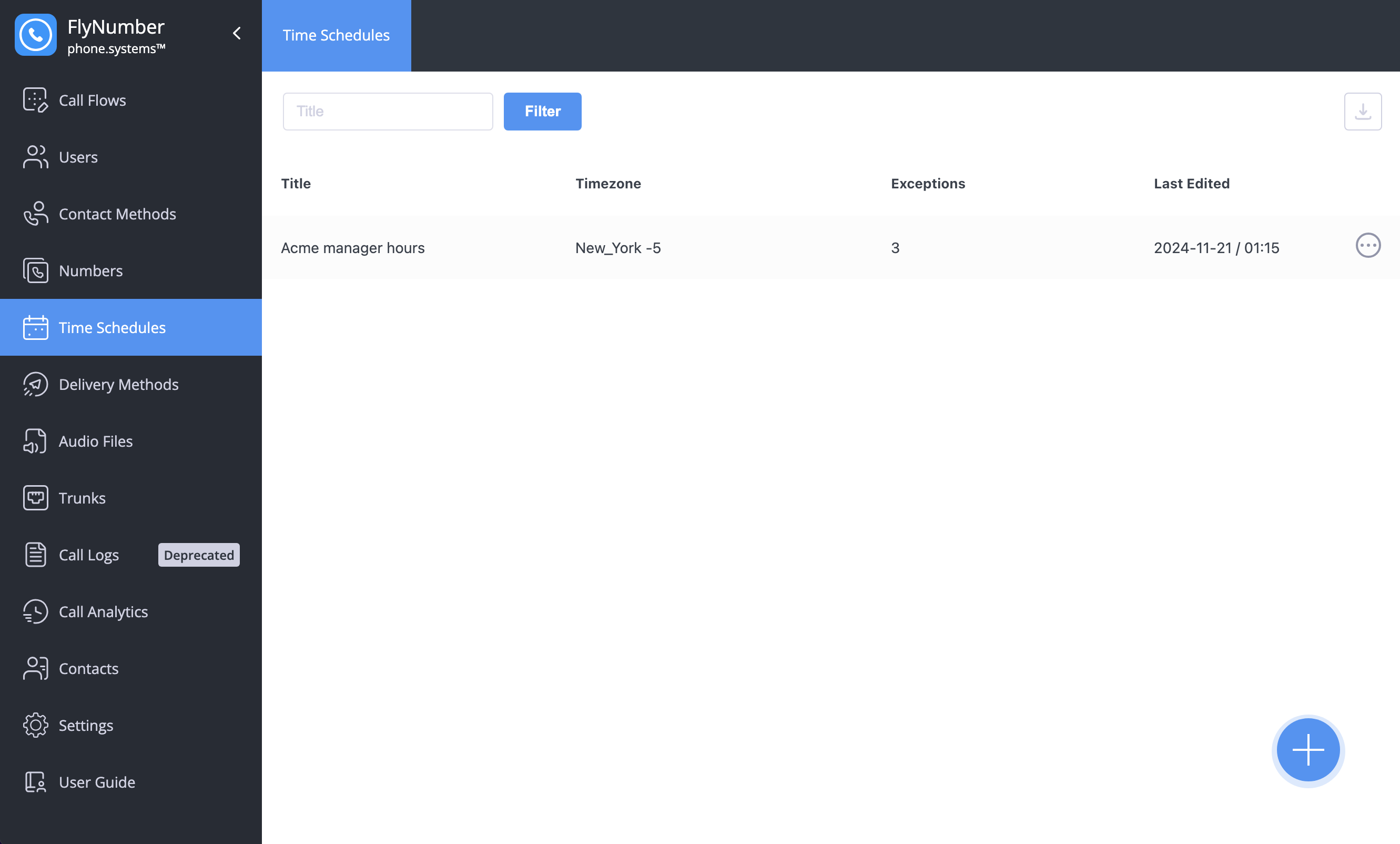Click the Call Flows sidebar icon

35,100
